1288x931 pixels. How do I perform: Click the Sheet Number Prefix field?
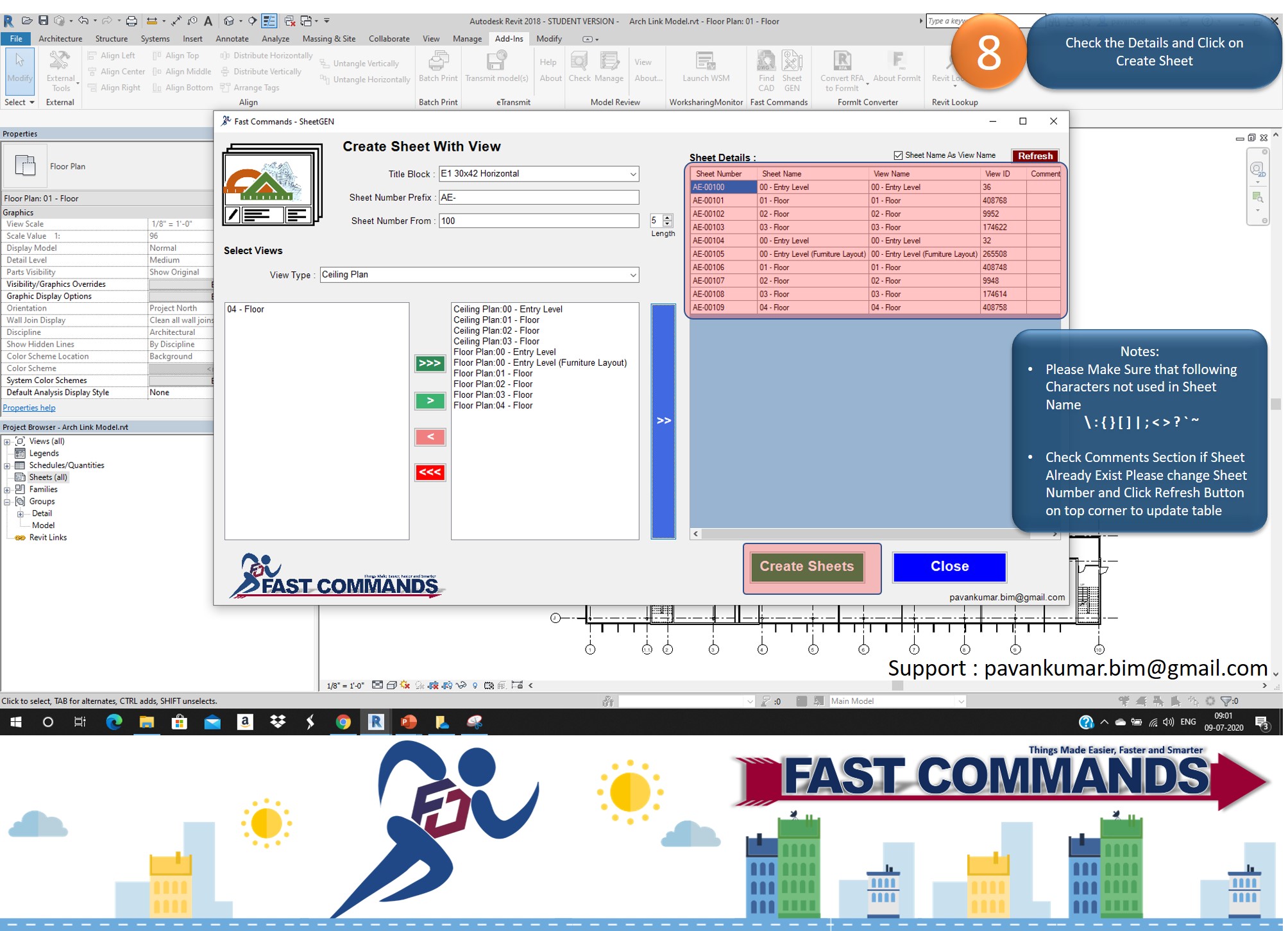(539, 198)
